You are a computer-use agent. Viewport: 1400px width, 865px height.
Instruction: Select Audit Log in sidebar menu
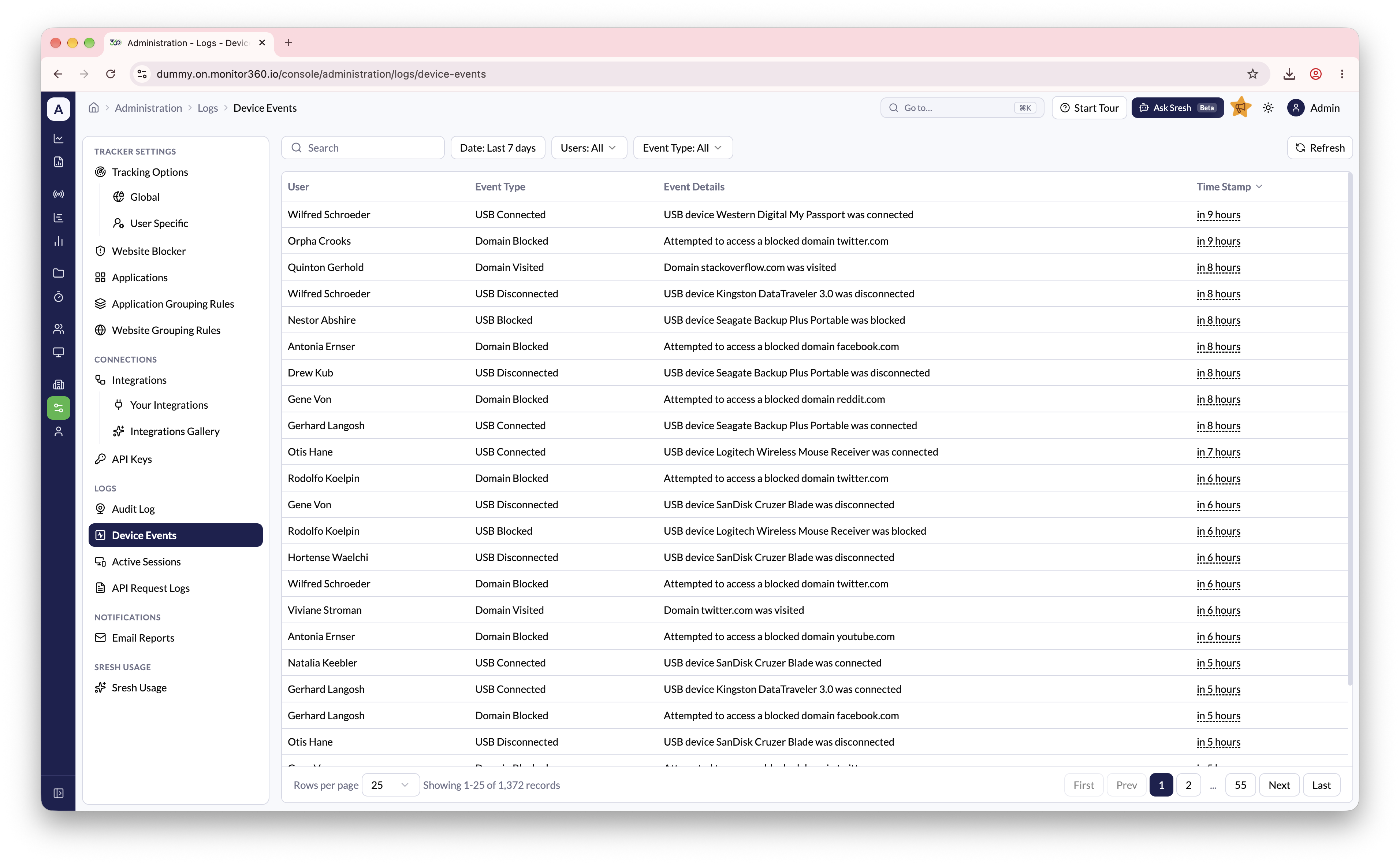(176, 509)
